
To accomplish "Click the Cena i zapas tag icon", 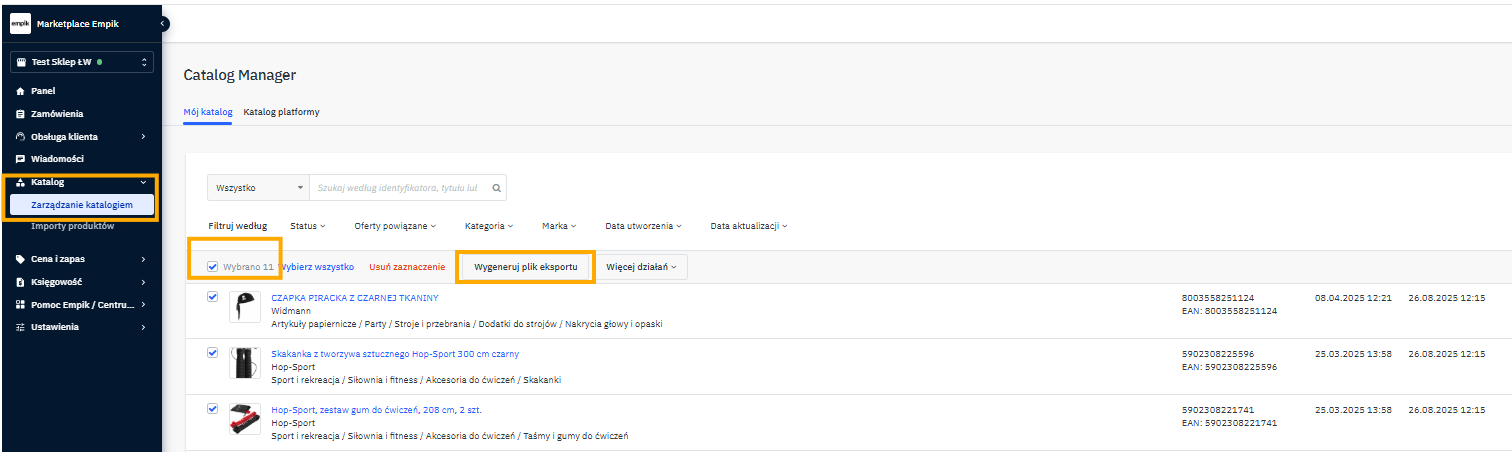I will point(20,259).
